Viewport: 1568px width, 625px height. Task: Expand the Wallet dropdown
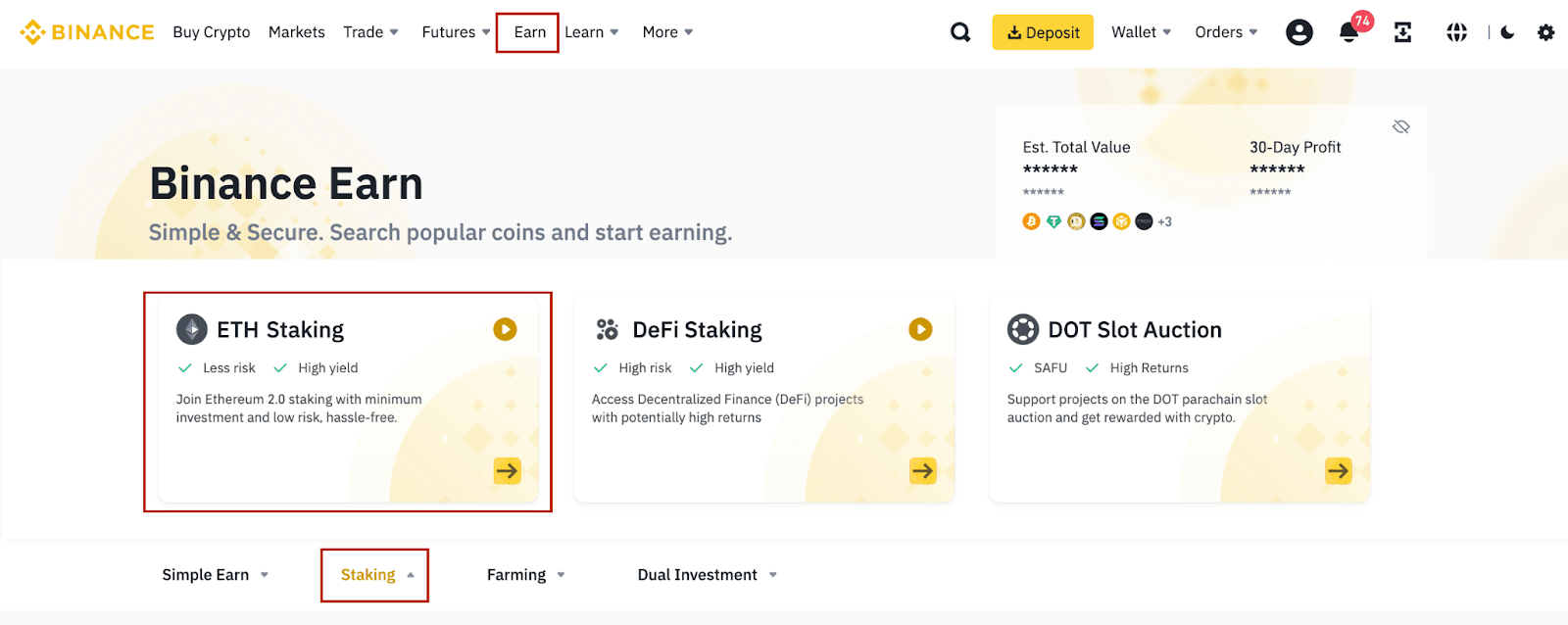coord(1141,32)
